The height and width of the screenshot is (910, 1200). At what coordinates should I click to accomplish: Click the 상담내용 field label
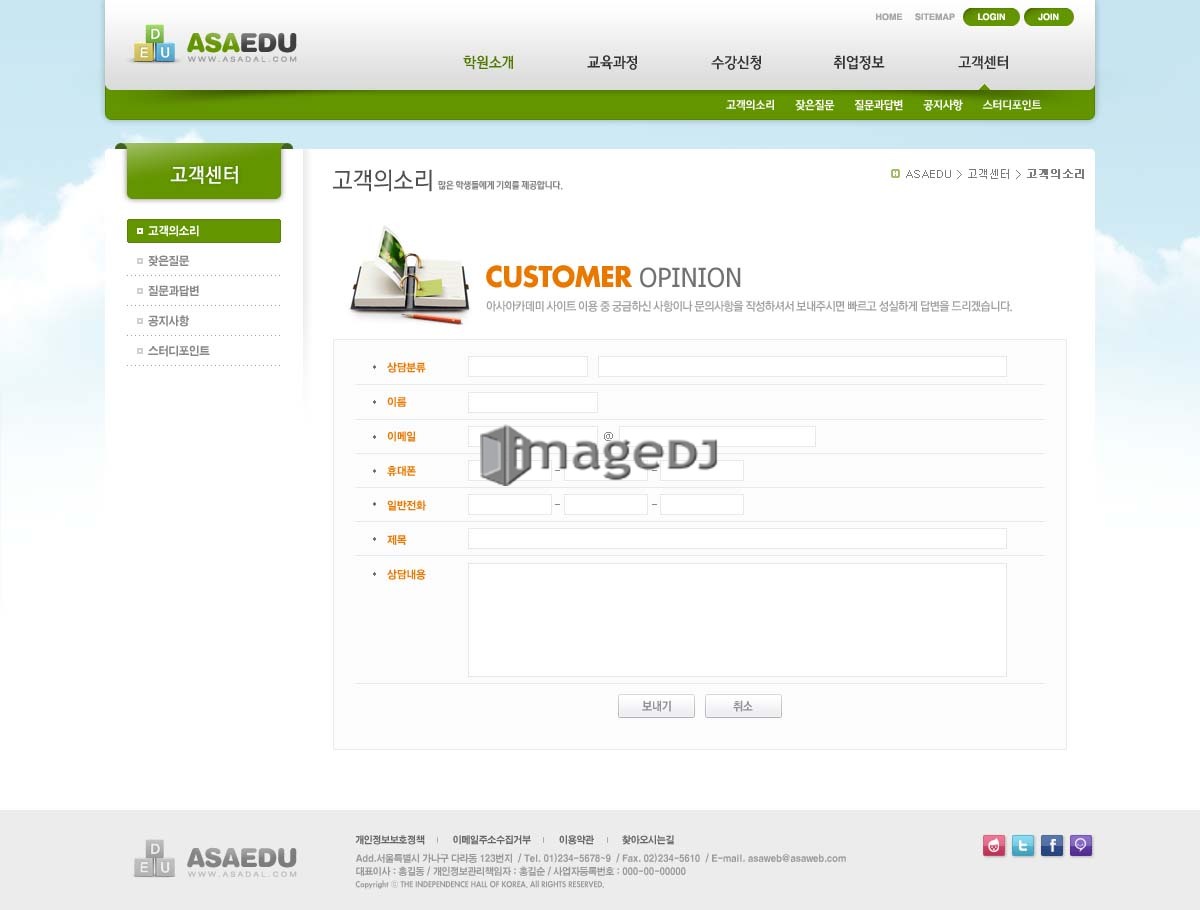pos(406,575)
